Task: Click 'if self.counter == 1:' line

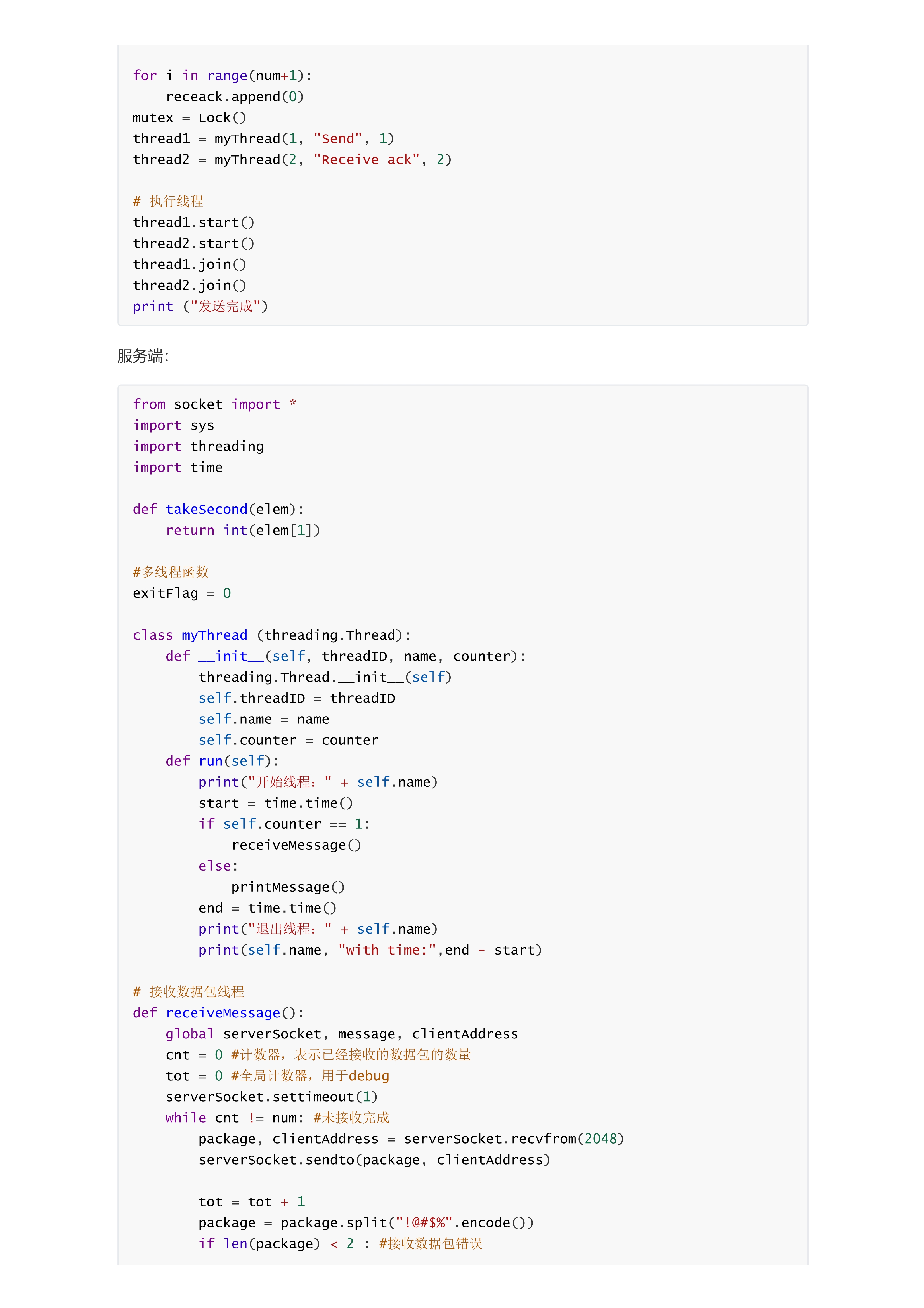Action: coord(284,824)
